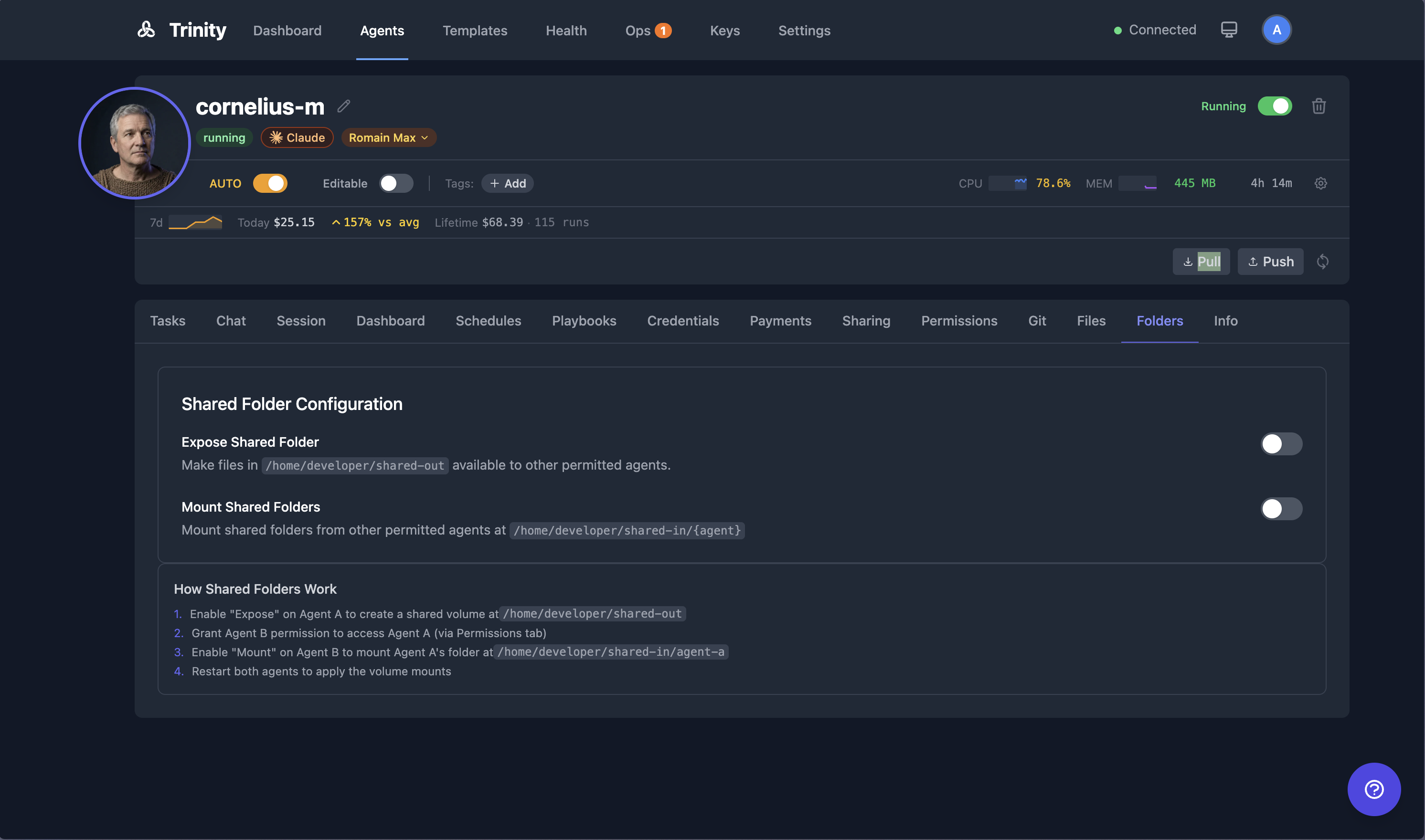
Task: Click the 4h 14m uptime
Action: pyautogui.click(x=1272, y=183)
